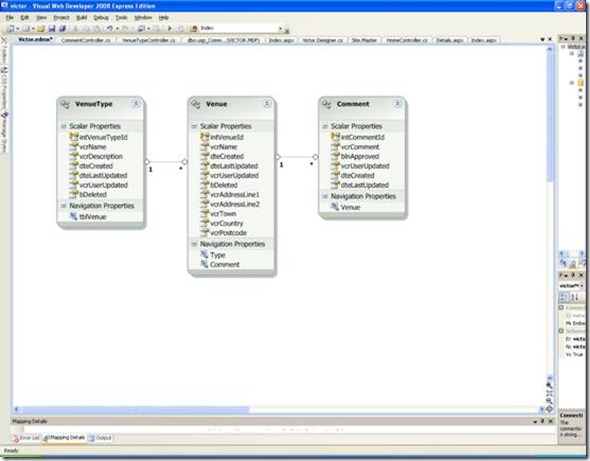
Task: Open the Debug menu
Action: point(101,18)
